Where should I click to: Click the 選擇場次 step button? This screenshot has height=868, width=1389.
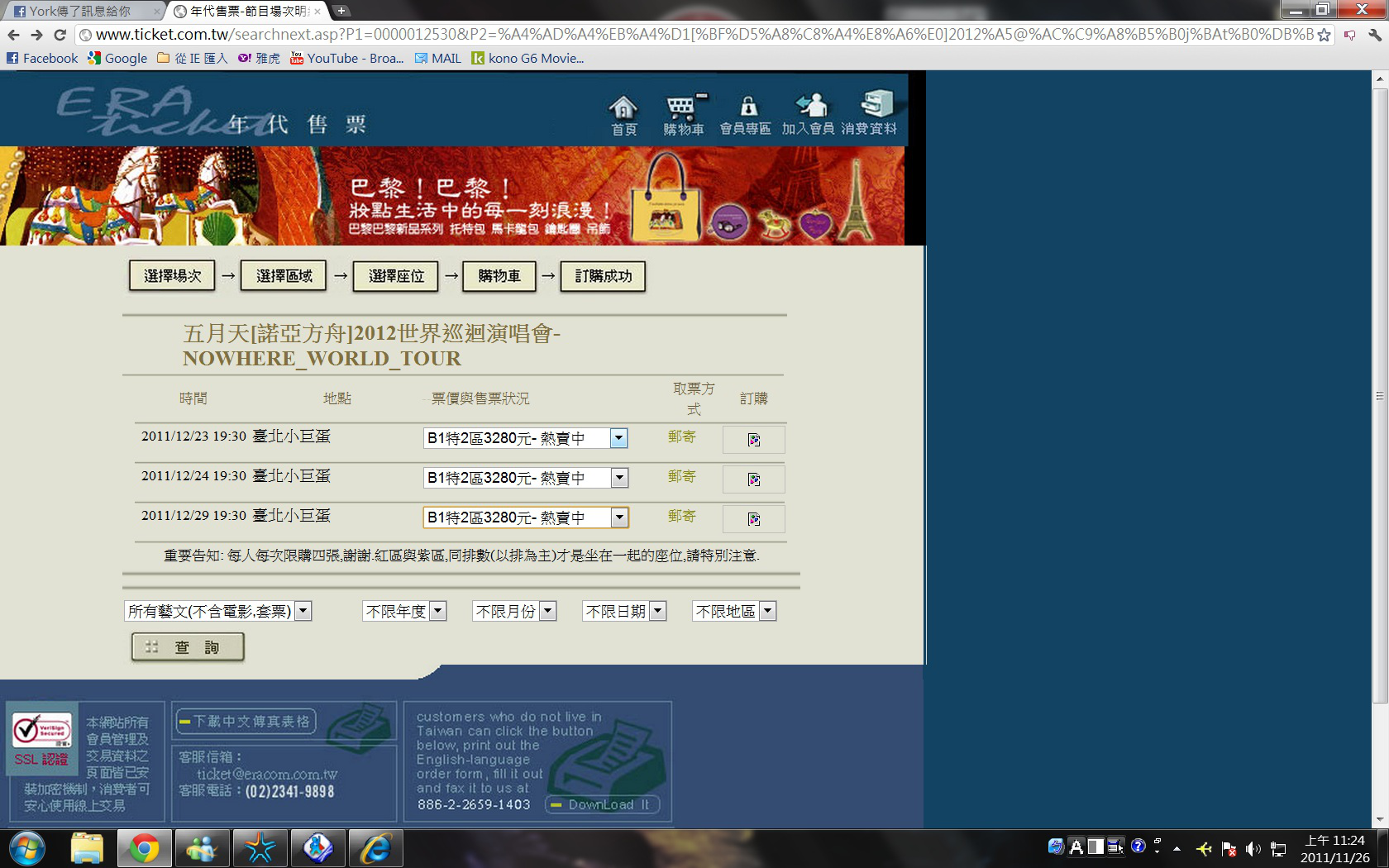click(x=172, y=276)
